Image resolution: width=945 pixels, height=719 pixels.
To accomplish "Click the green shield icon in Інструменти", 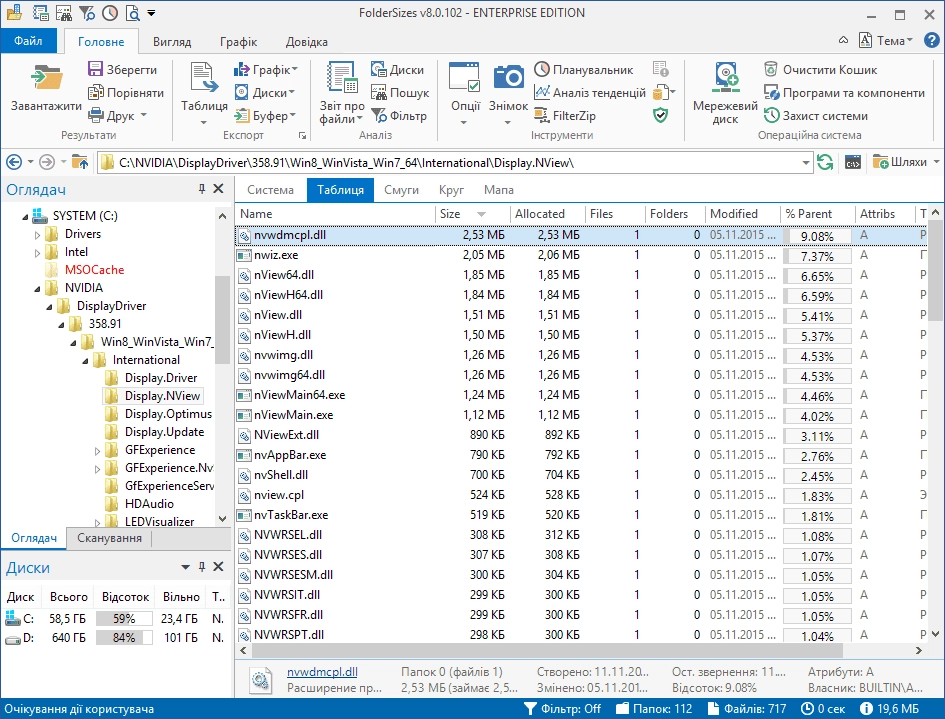I will pyautogui.click(x=661, y=115).
